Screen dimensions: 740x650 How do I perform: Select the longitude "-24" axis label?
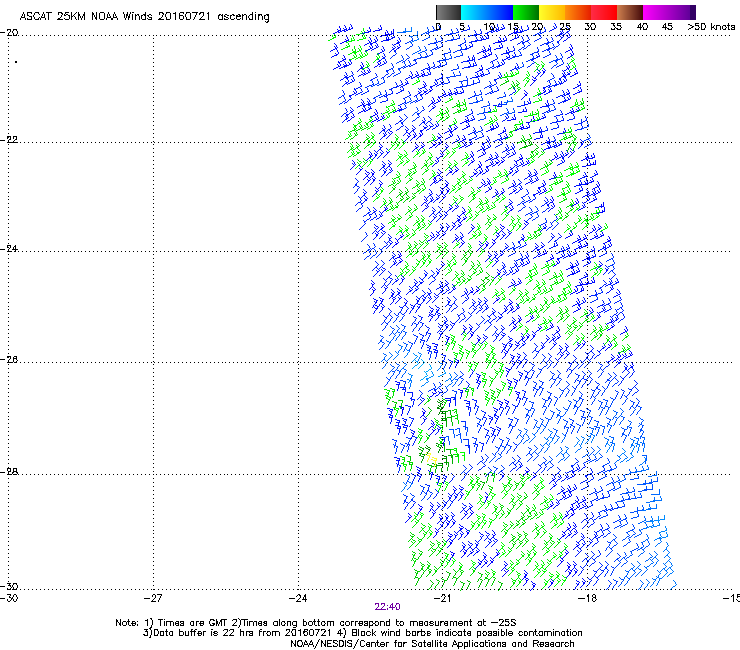click(x=298, y=599)
